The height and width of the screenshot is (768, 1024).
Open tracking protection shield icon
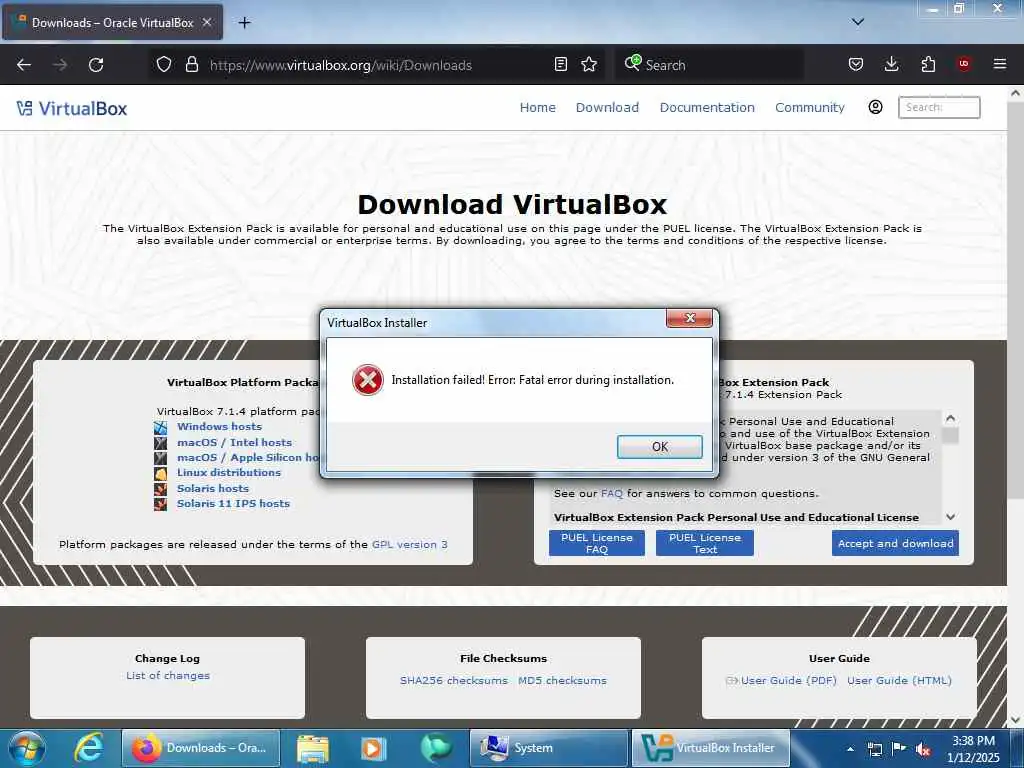164,65
